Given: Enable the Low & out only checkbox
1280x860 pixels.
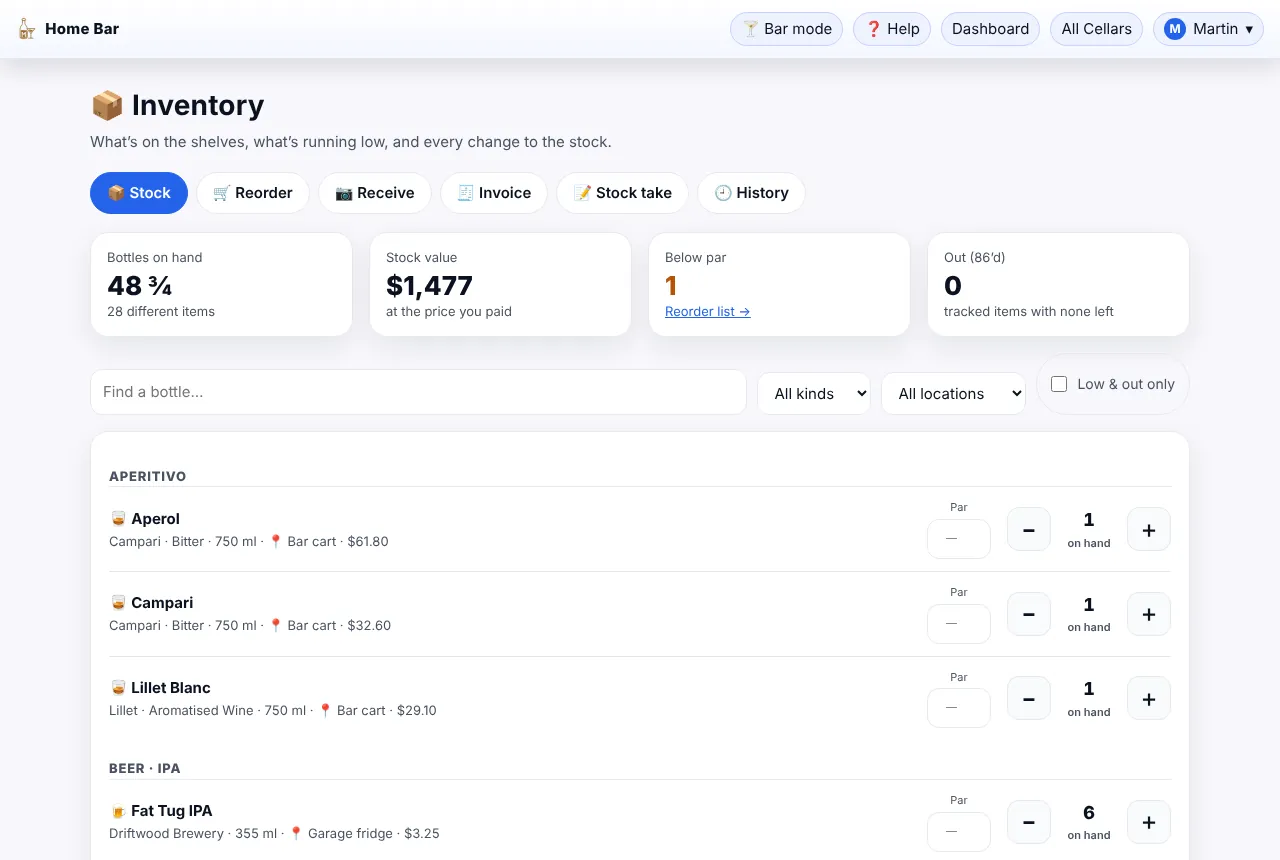Looking at the screenshot, I should tap(1059, 384).
